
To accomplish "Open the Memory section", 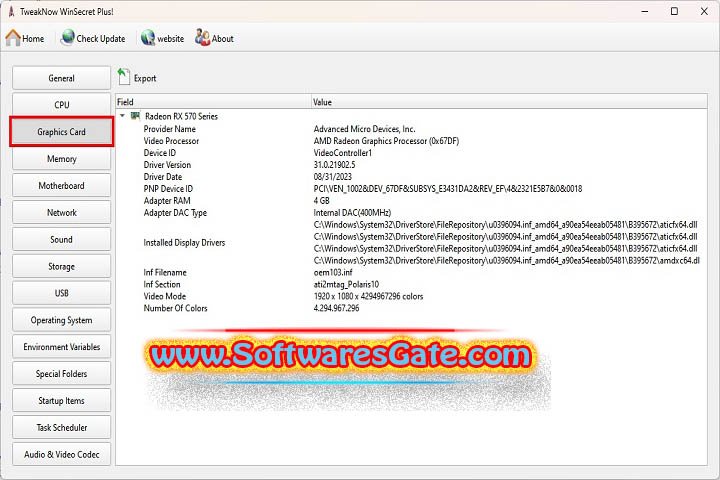I will point(61,159).
